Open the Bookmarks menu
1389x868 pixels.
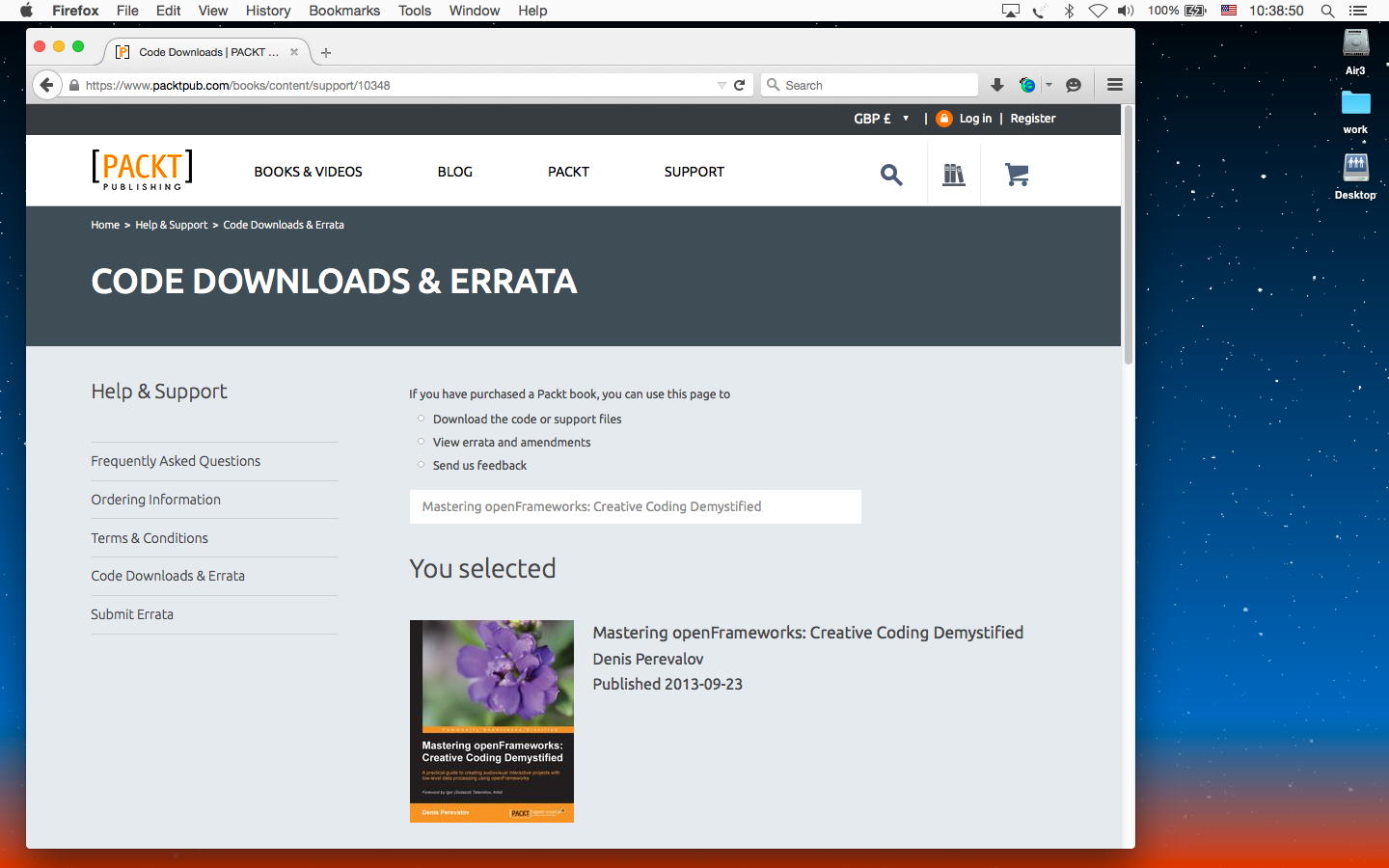(x=344, y=11)
